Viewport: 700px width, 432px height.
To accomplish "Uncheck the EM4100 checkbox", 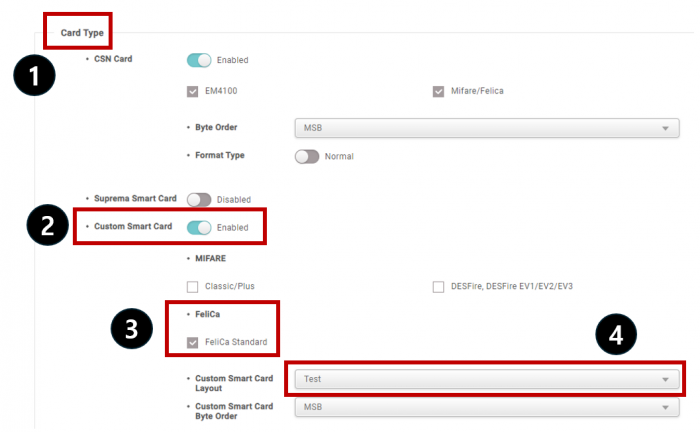I will 193,92.
